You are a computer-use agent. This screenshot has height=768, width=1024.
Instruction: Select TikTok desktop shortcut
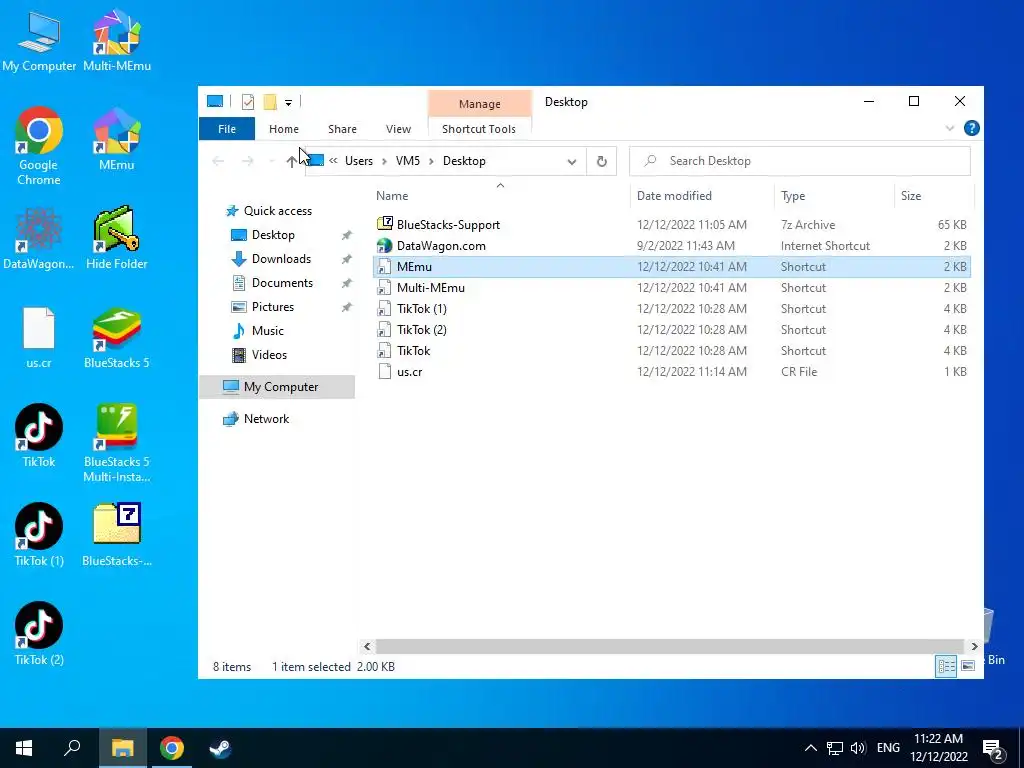[39, 436]
